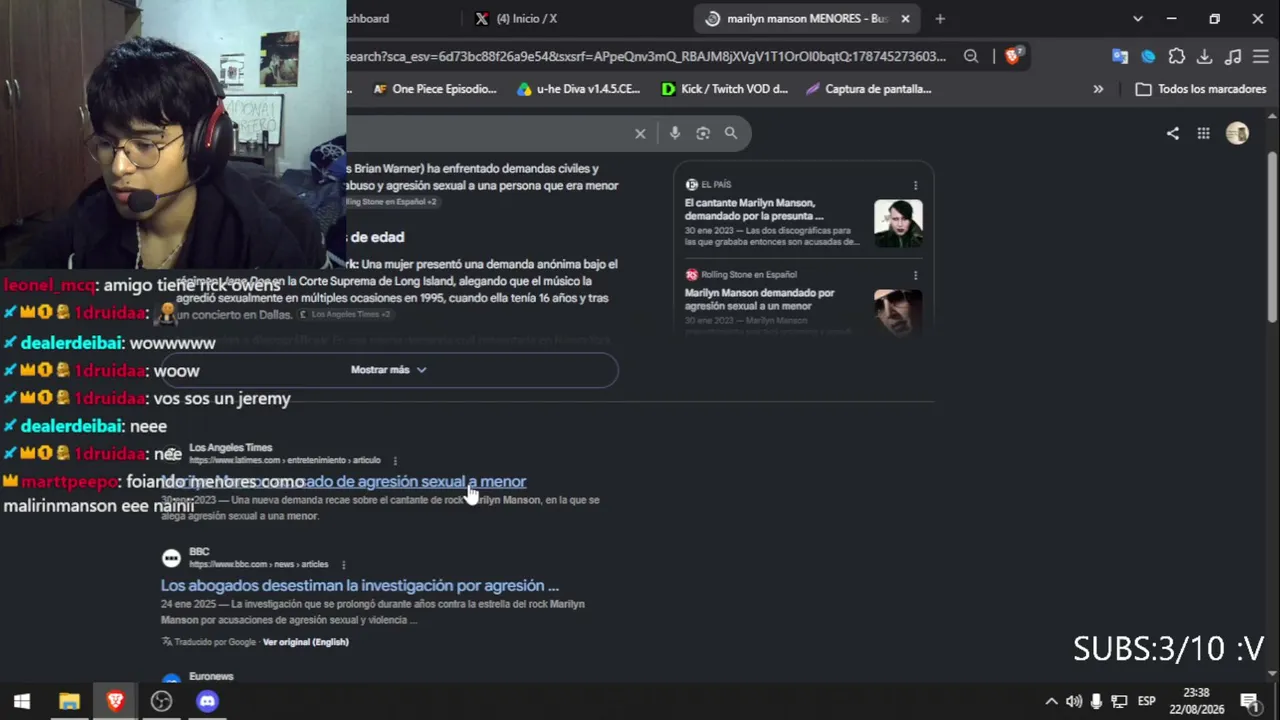Viewport: 1280px width, 720px height.
Task: Submit search with the magnifier icon
Action: 731,133
